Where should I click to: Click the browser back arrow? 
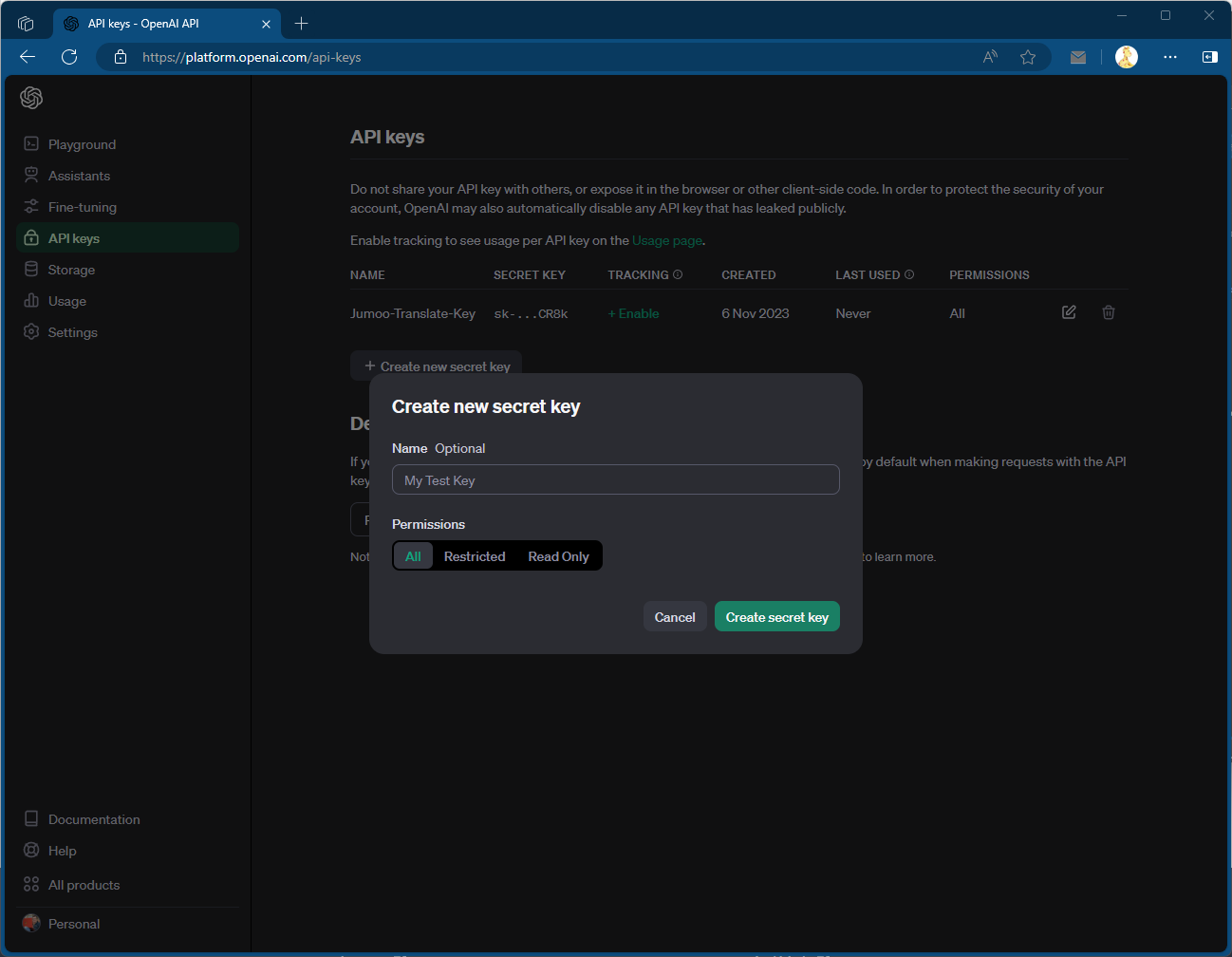click(x=28, y=57)
